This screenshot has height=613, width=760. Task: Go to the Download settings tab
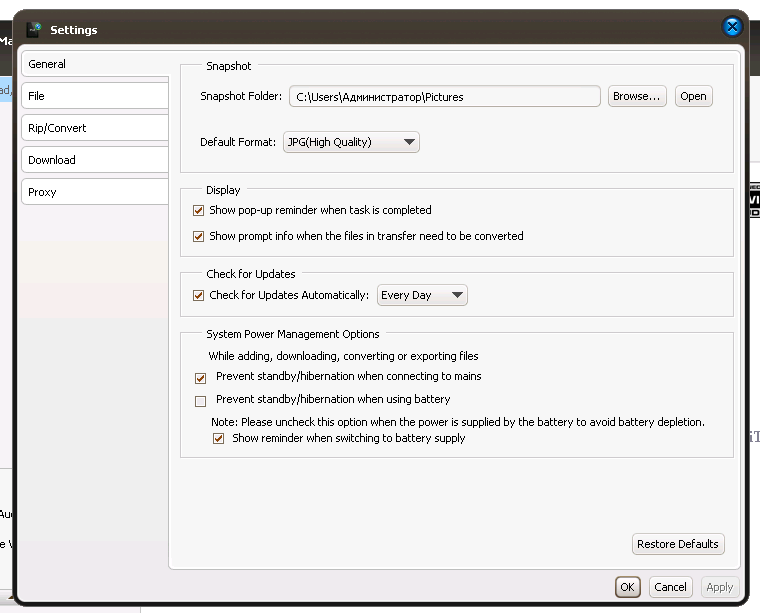tap(95, 160)
